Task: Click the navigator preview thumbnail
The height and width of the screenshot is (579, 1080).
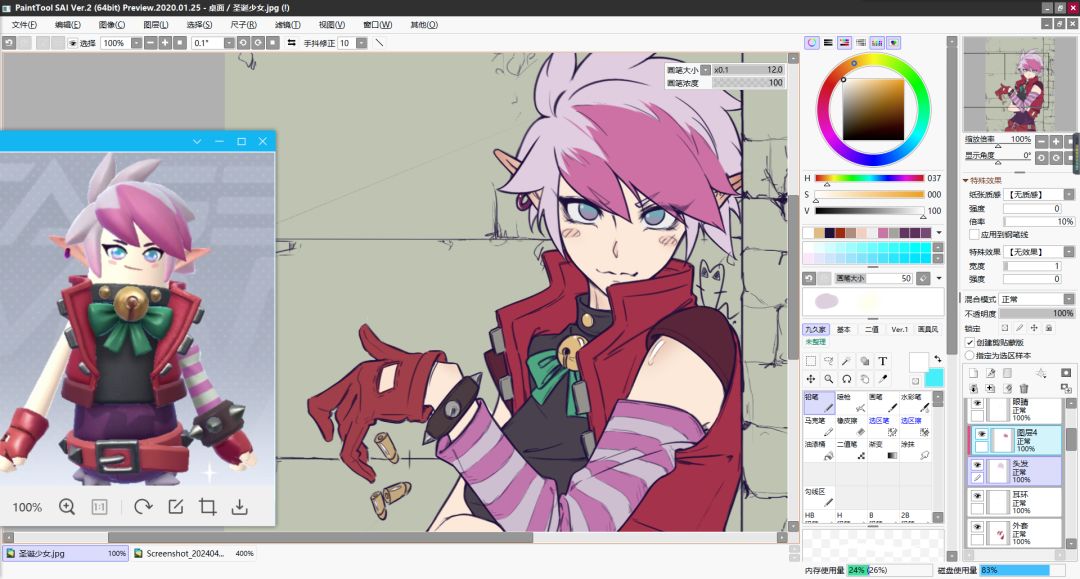Action: [x=1017, y=85]
